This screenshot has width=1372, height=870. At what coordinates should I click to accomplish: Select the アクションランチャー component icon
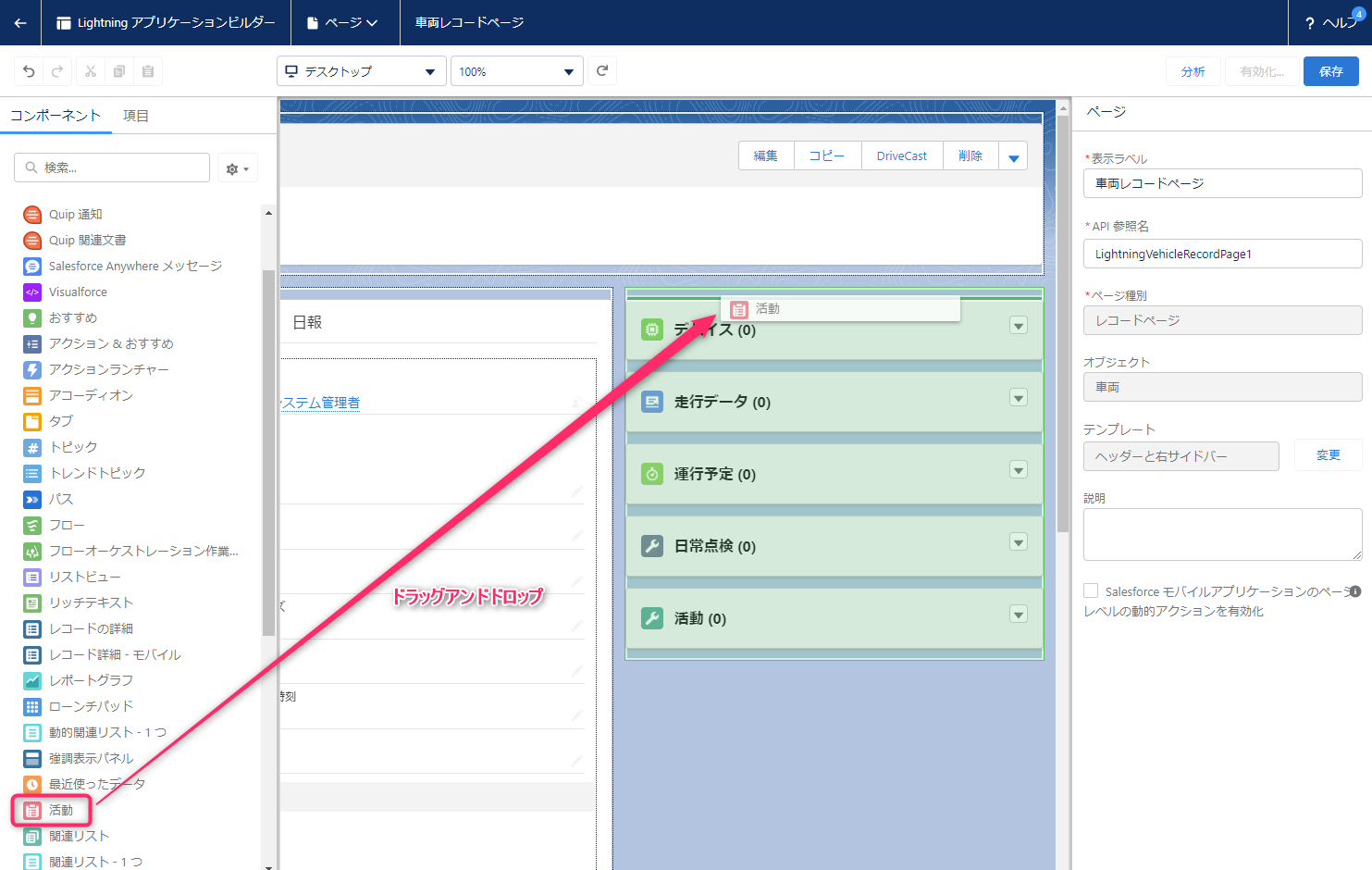click(x=32, y=370)
